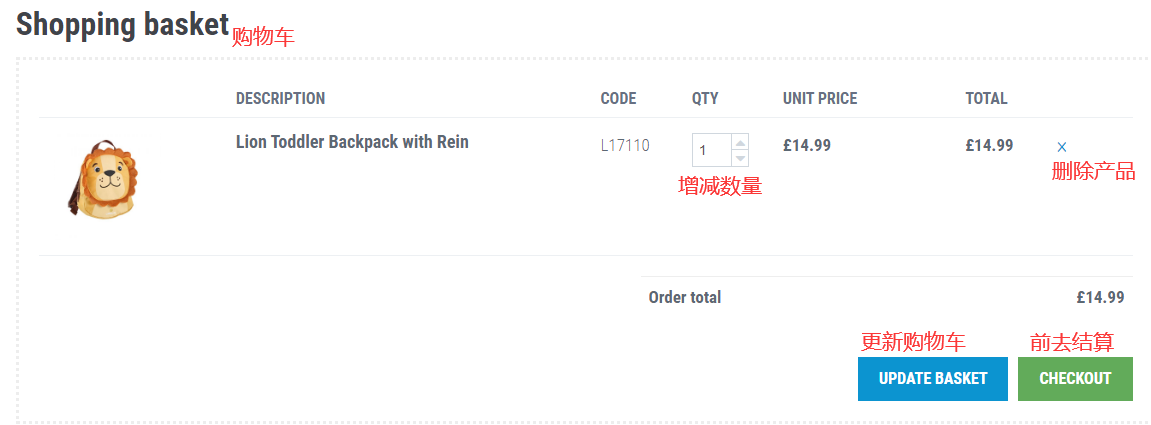1151x425 pixels.
Task: Click the Code column header
Action: 618,98
